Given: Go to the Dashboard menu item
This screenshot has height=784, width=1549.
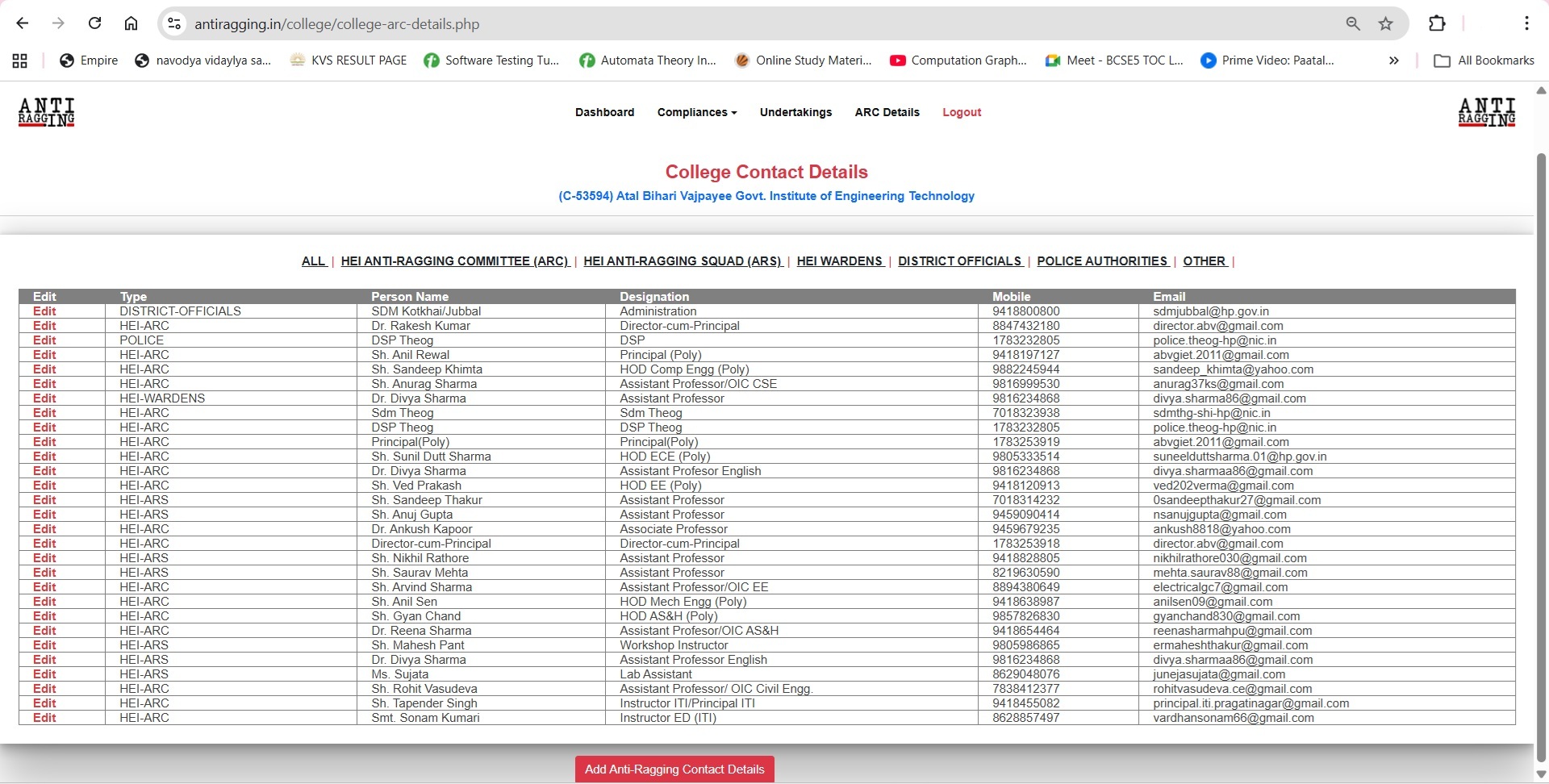Looking at the screenshot, I should coord(604,112).
